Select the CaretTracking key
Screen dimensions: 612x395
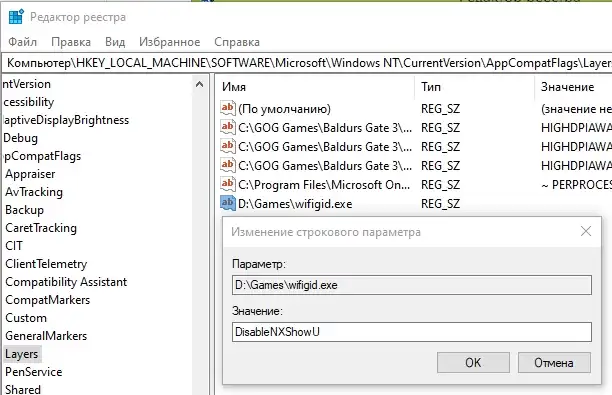click(x=41, y=228)
